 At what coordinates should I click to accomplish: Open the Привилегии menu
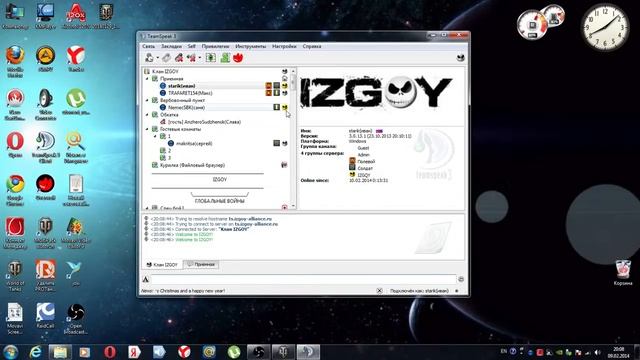pos(215,47)
